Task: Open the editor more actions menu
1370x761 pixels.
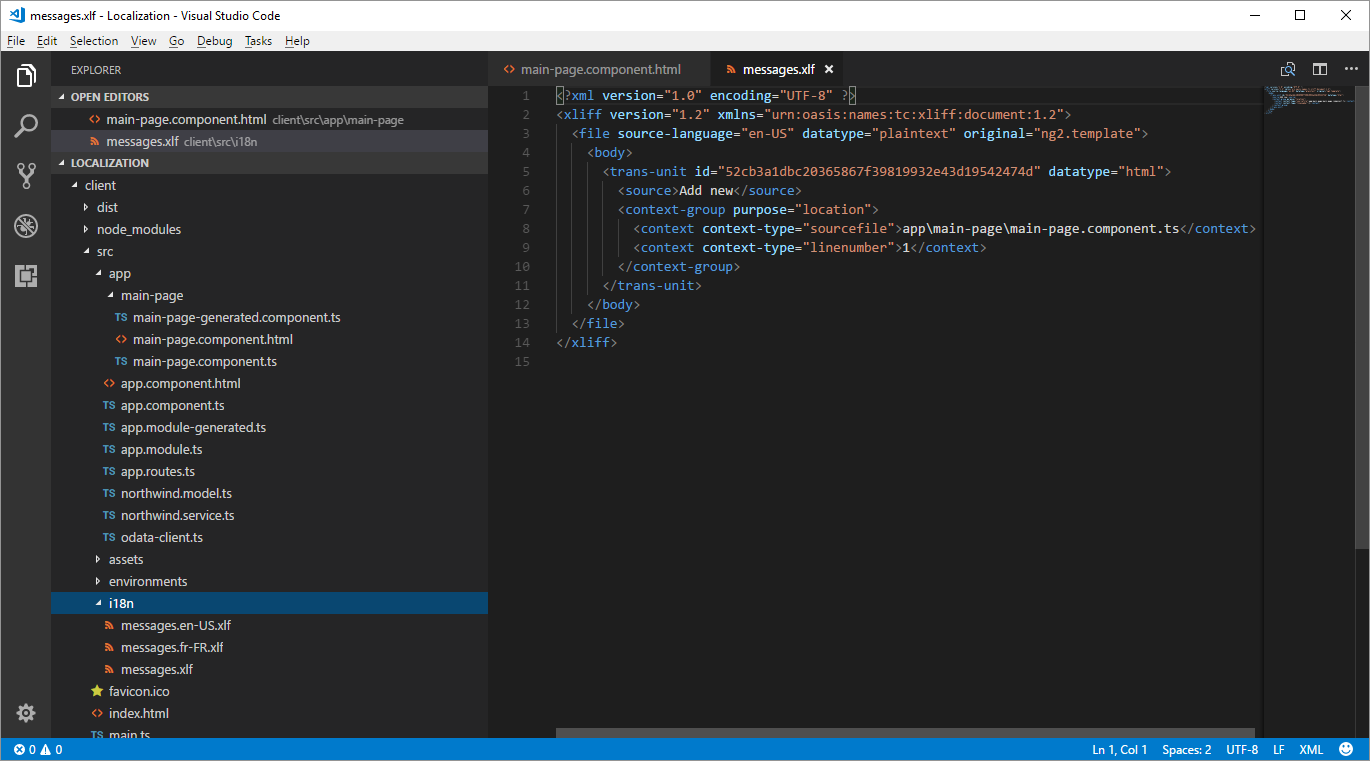Action: pos(1351,69)
